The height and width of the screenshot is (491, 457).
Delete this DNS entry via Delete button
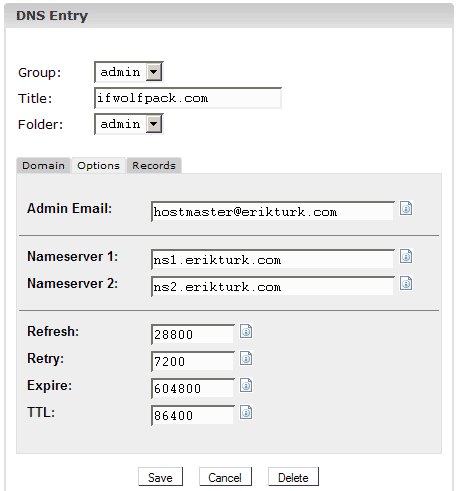(293, 477)
